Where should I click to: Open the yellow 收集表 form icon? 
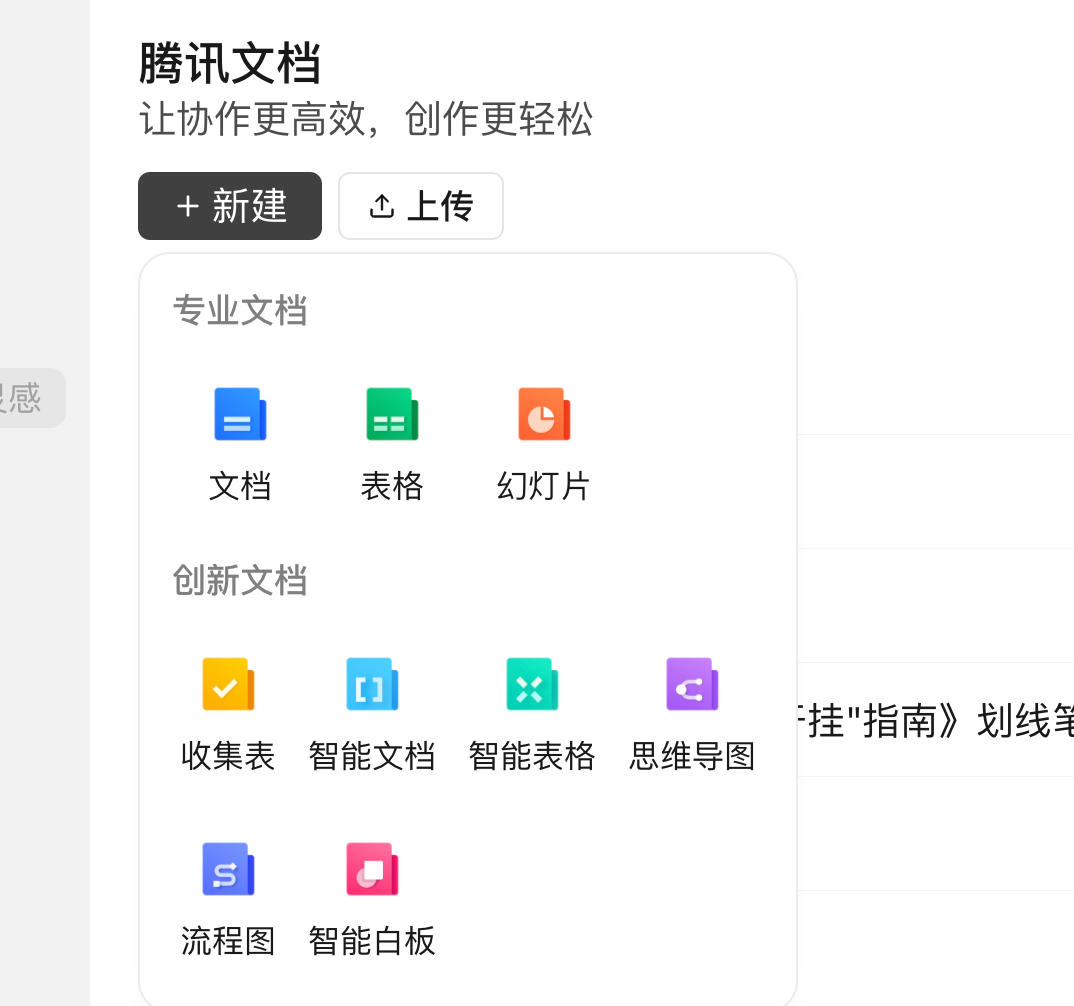(x=228, y=684)
